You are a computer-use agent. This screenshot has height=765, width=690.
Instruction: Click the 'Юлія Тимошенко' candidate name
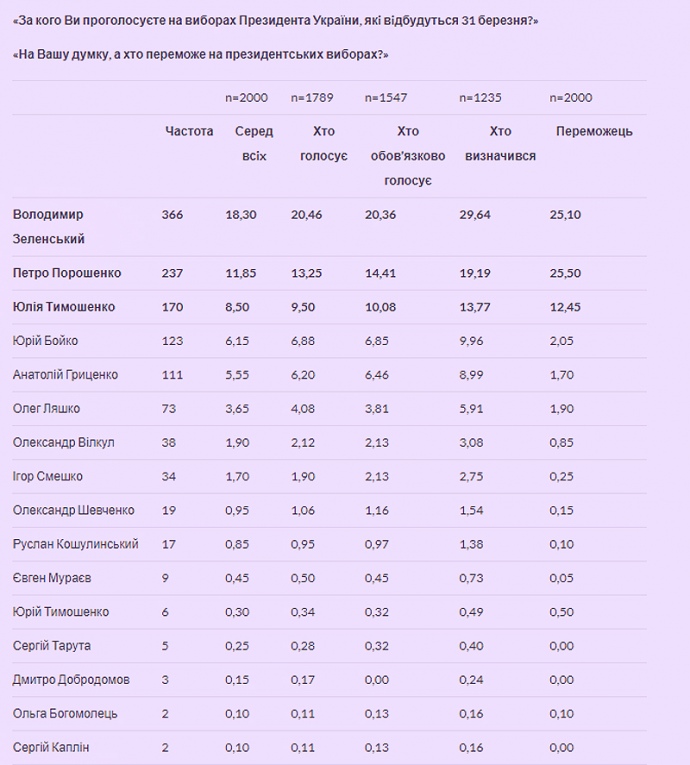[63, 307]
